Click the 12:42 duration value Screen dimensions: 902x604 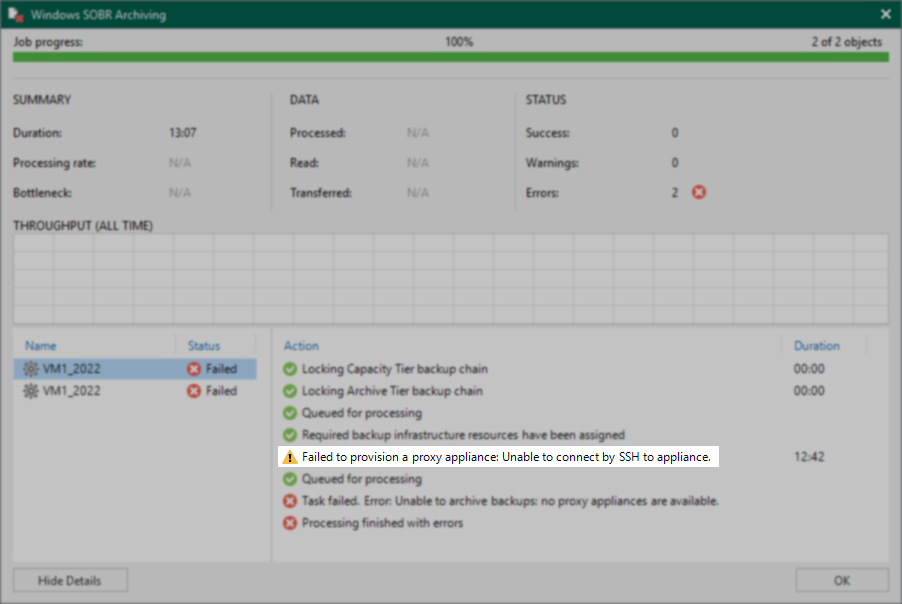pyautogui.click(x=809, y=457)
